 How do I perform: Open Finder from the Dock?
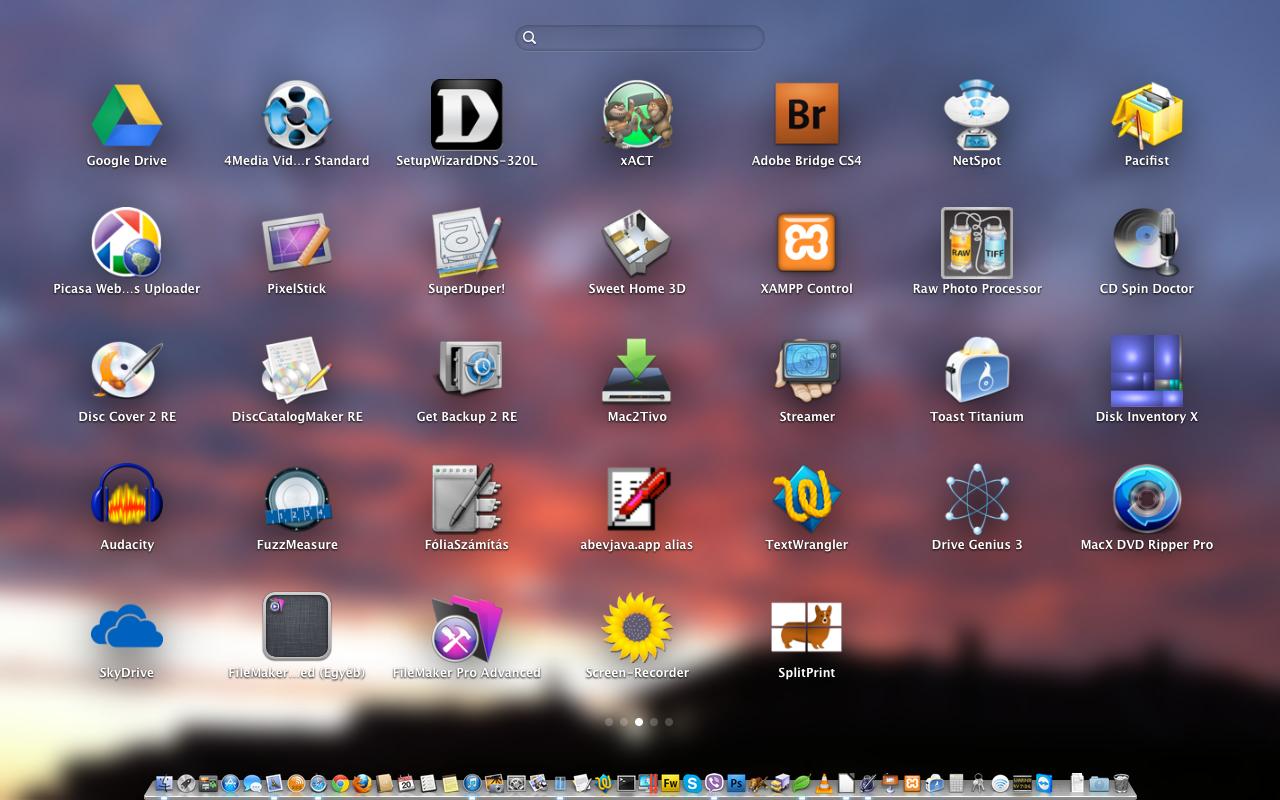[x=164, y=783]
